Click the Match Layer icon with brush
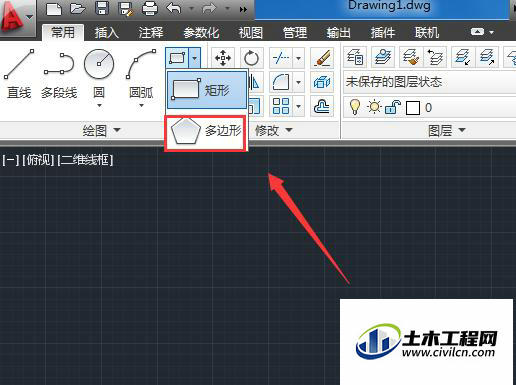 (411, 57)
